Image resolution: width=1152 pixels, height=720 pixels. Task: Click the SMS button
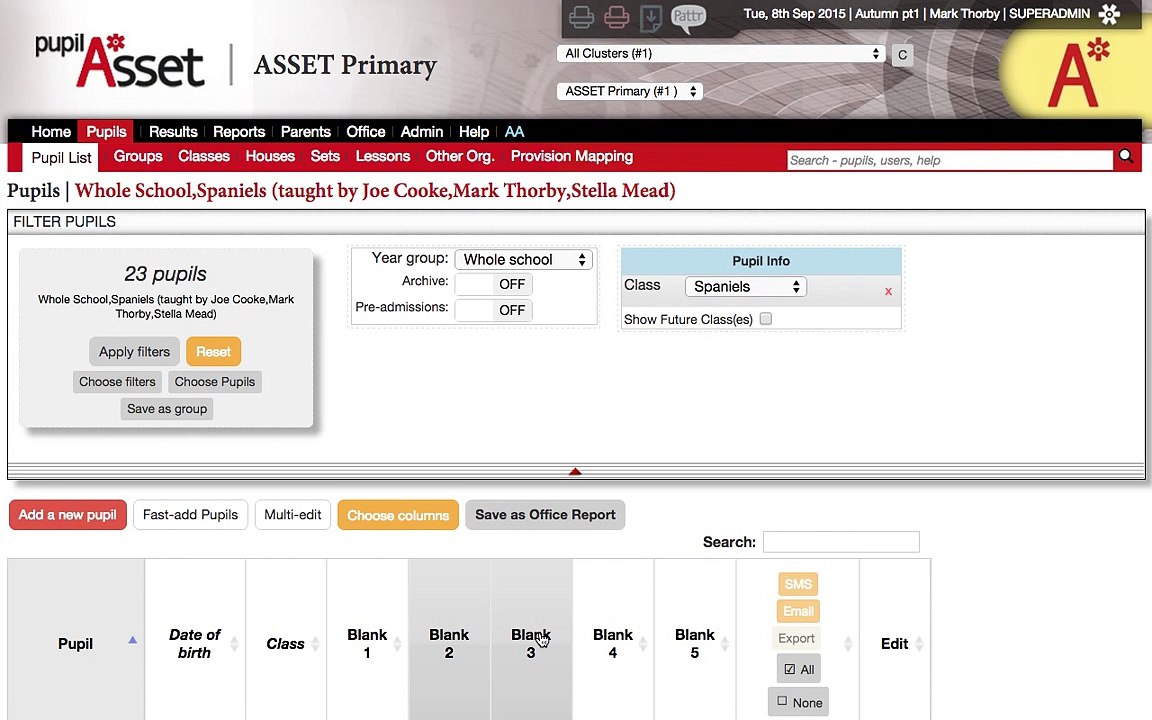798,584
